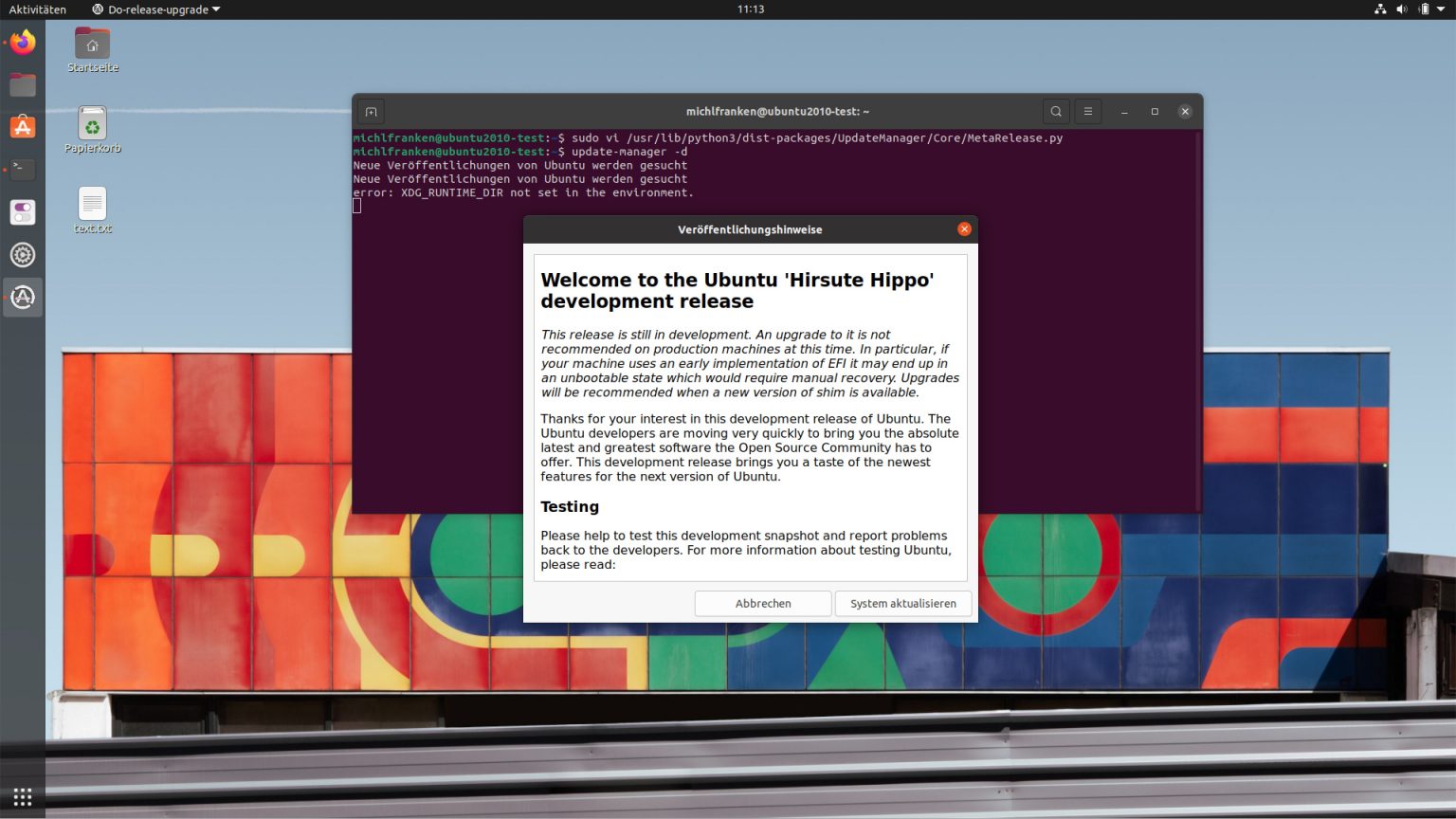Click 'Please help to test' paragraph
The width and height of the screenshot is (1456, 819).
click(x=746, y=550)
